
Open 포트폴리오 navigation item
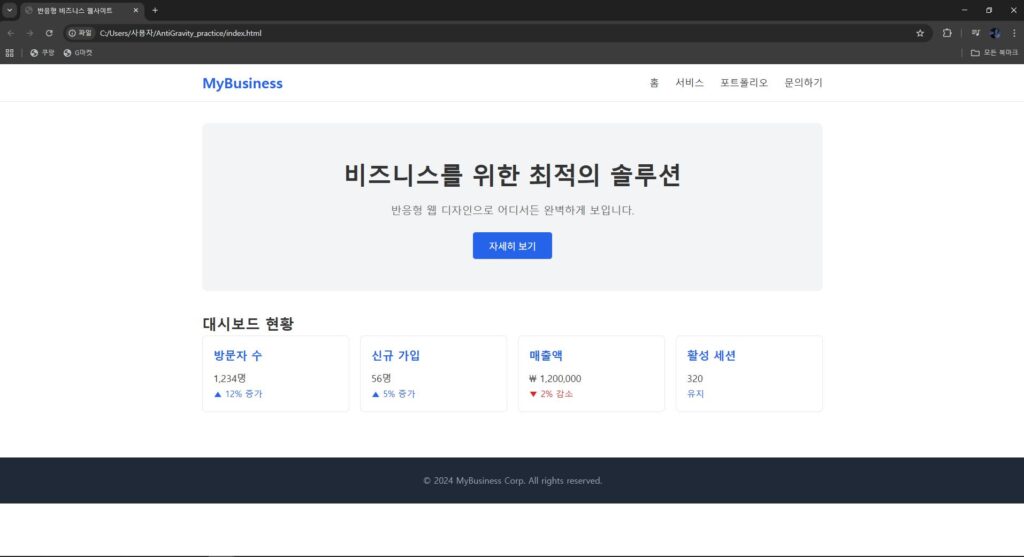coord(744,83)
